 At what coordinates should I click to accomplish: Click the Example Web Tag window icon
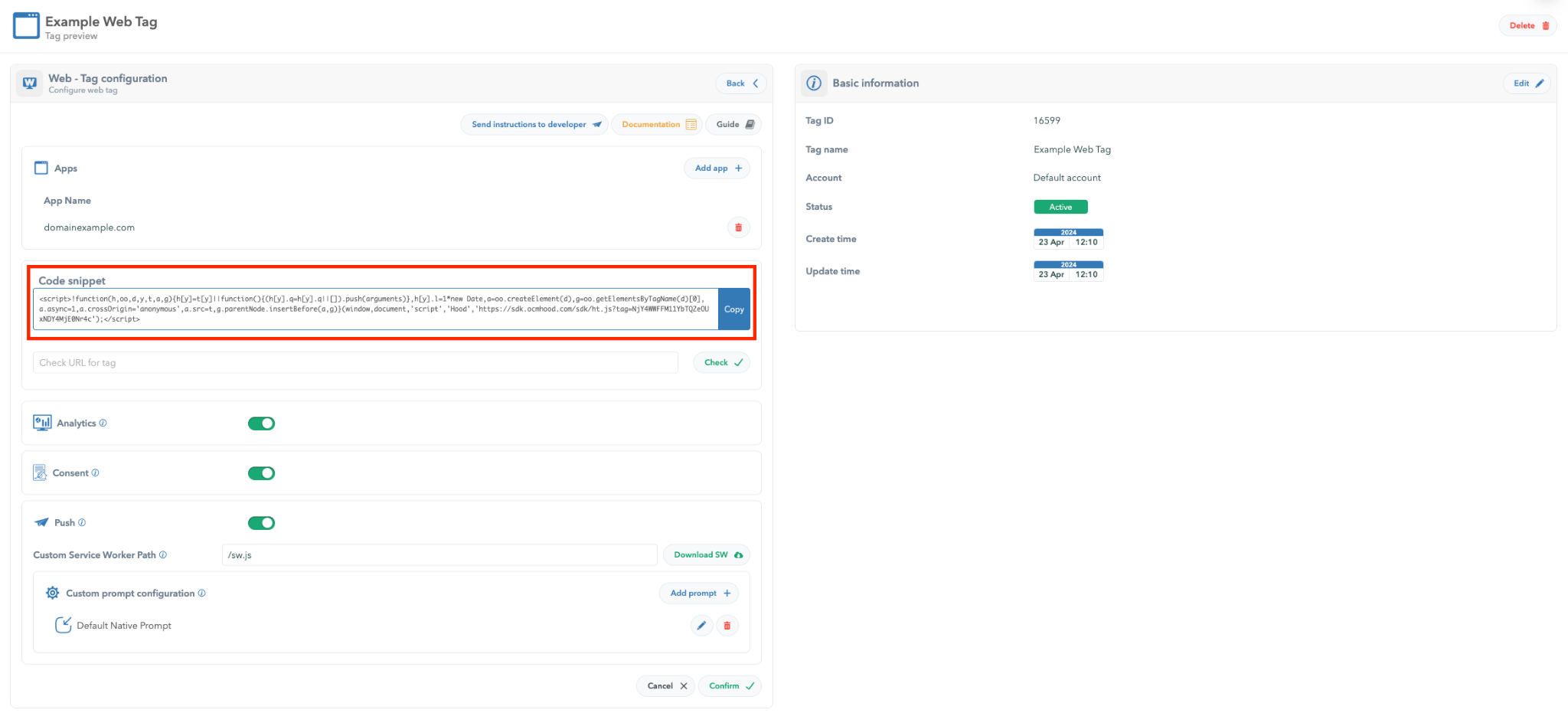pos(26,26)
